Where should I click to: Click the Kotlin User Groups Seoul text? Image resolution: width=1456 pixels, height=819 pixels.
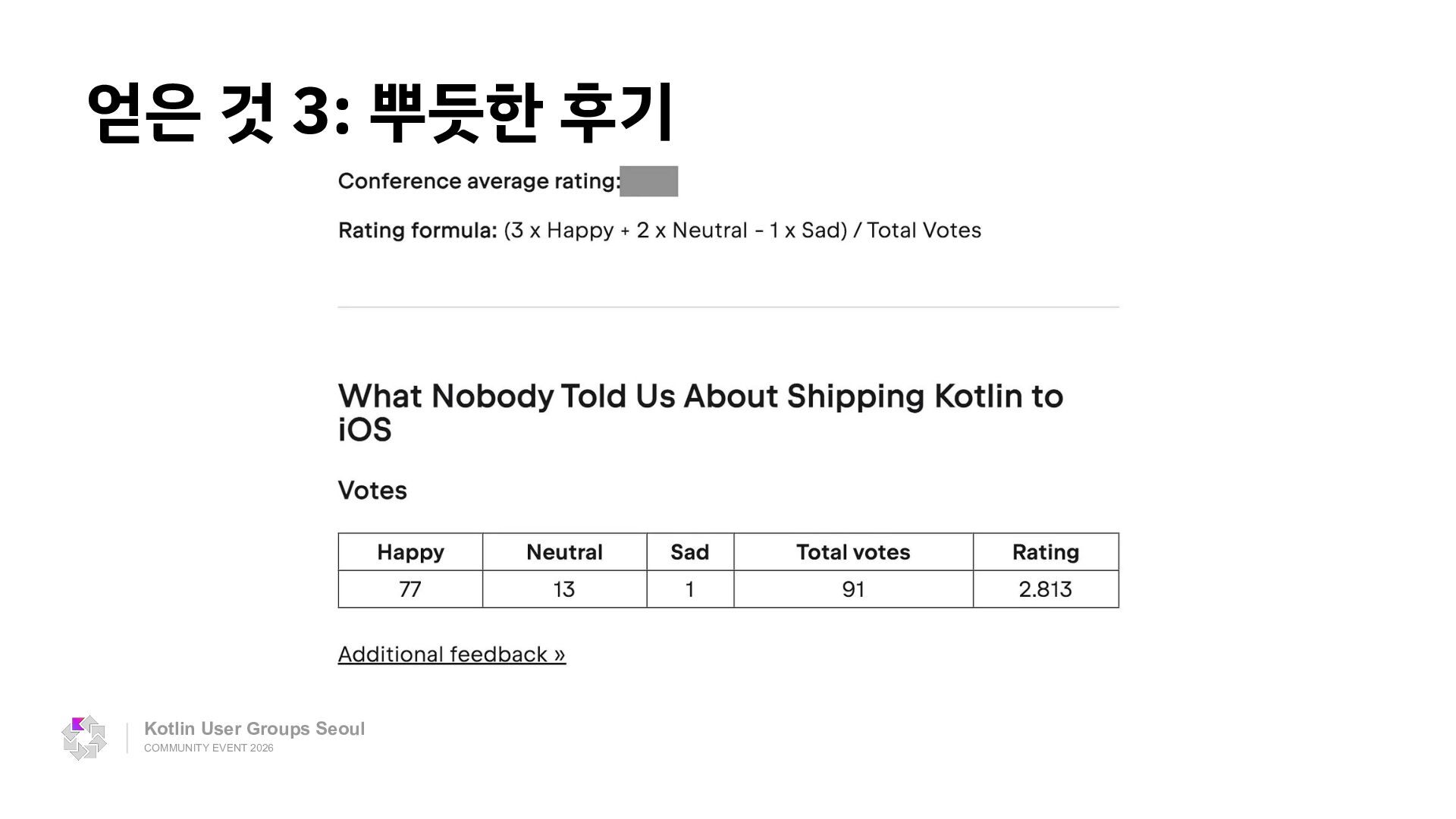pos(254,729)
